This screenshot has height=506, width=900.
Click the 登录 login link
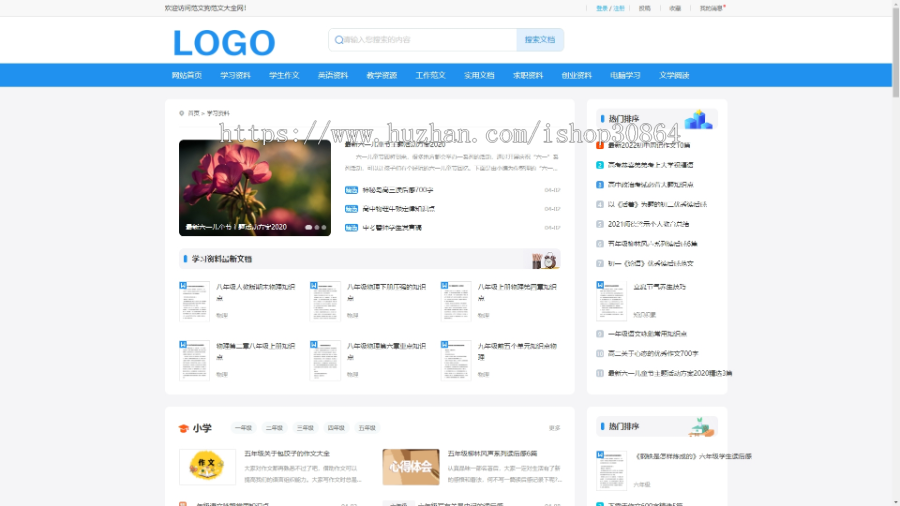click(x=602, y=9)
